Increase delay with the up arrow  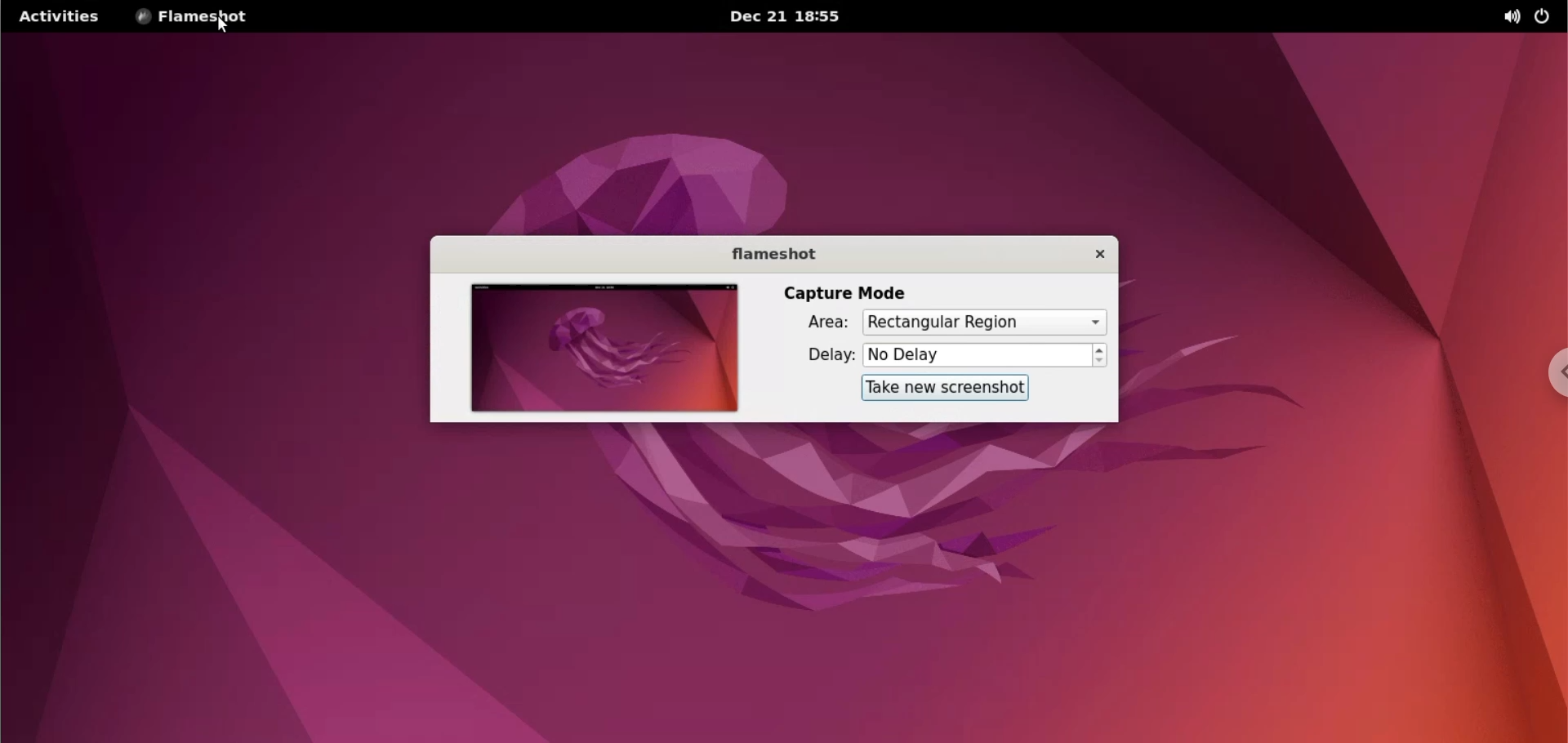1101,349
